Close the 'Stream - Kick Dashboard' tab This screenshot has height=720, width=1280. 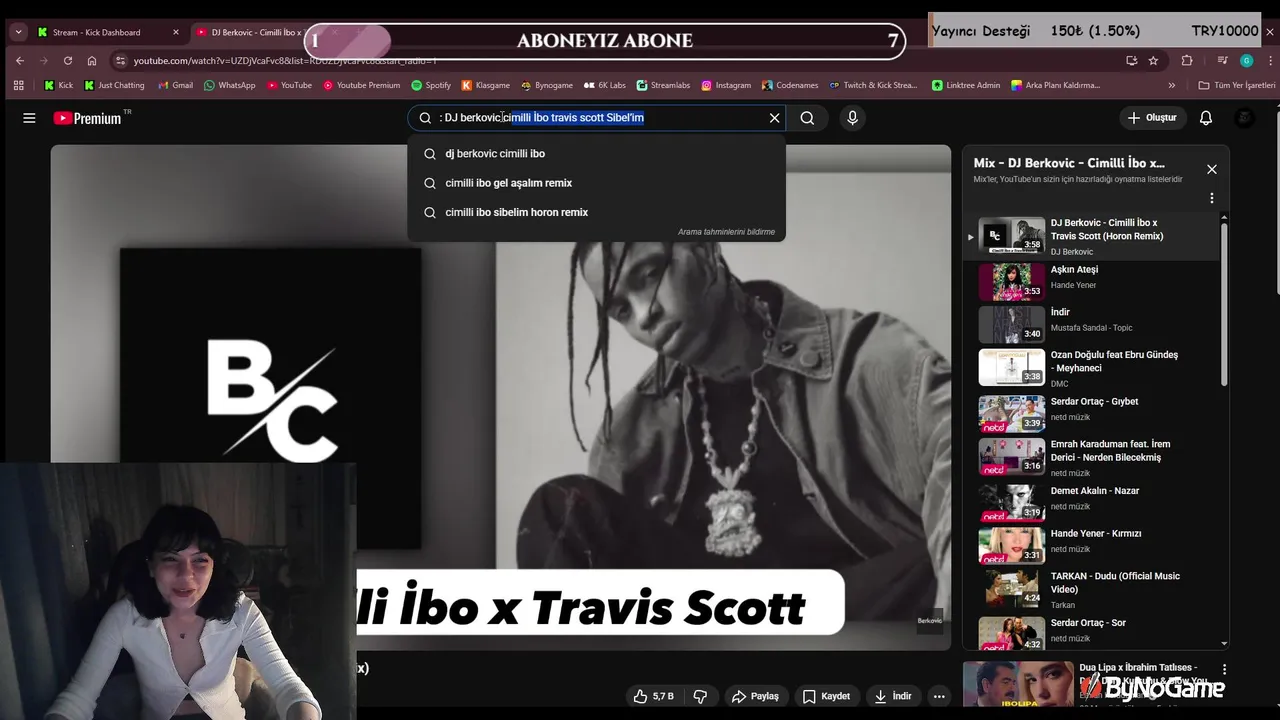[176, 32]
